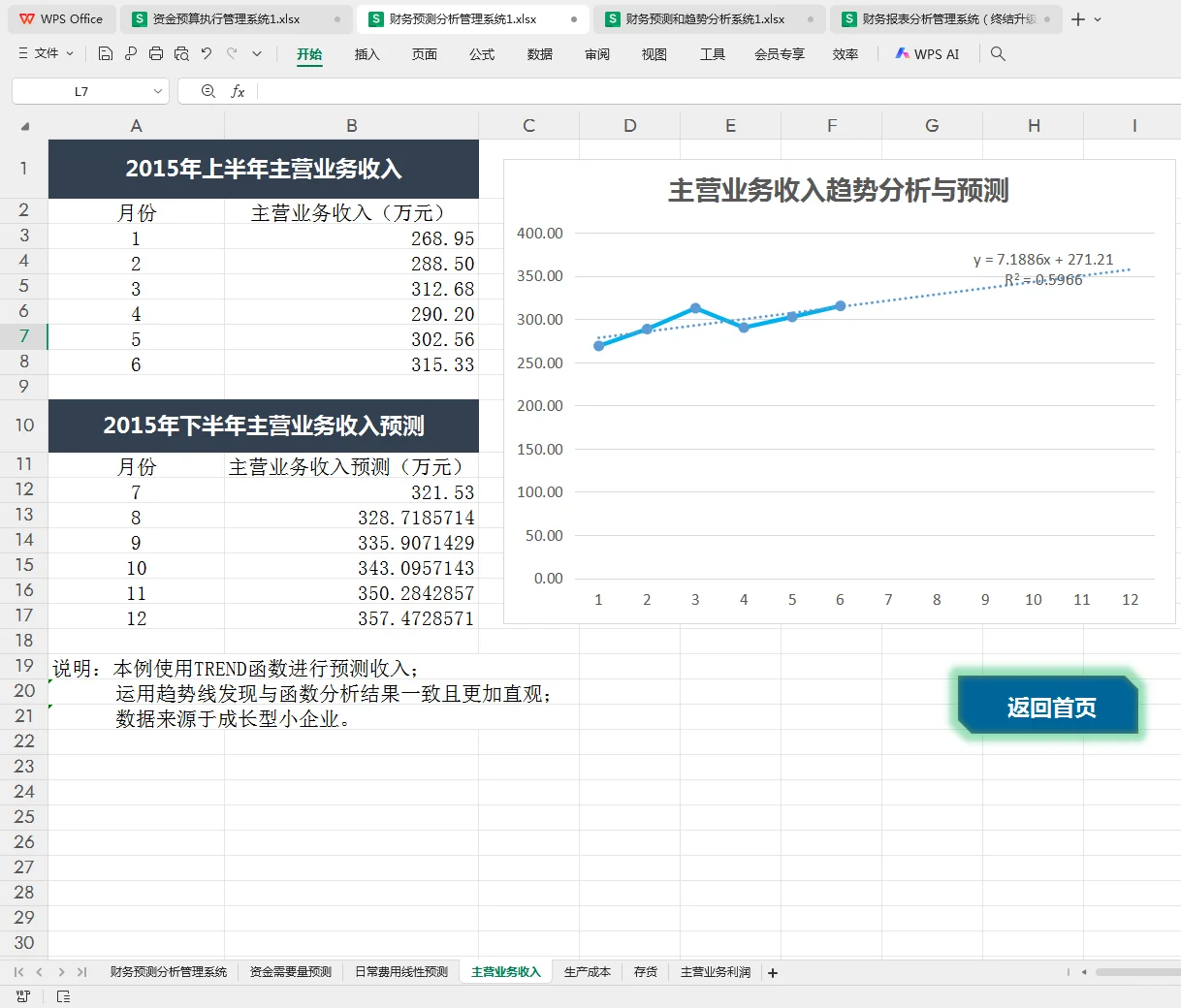
Task: Switch to 存货 sheet tab
Action: [x=646, y=972]
